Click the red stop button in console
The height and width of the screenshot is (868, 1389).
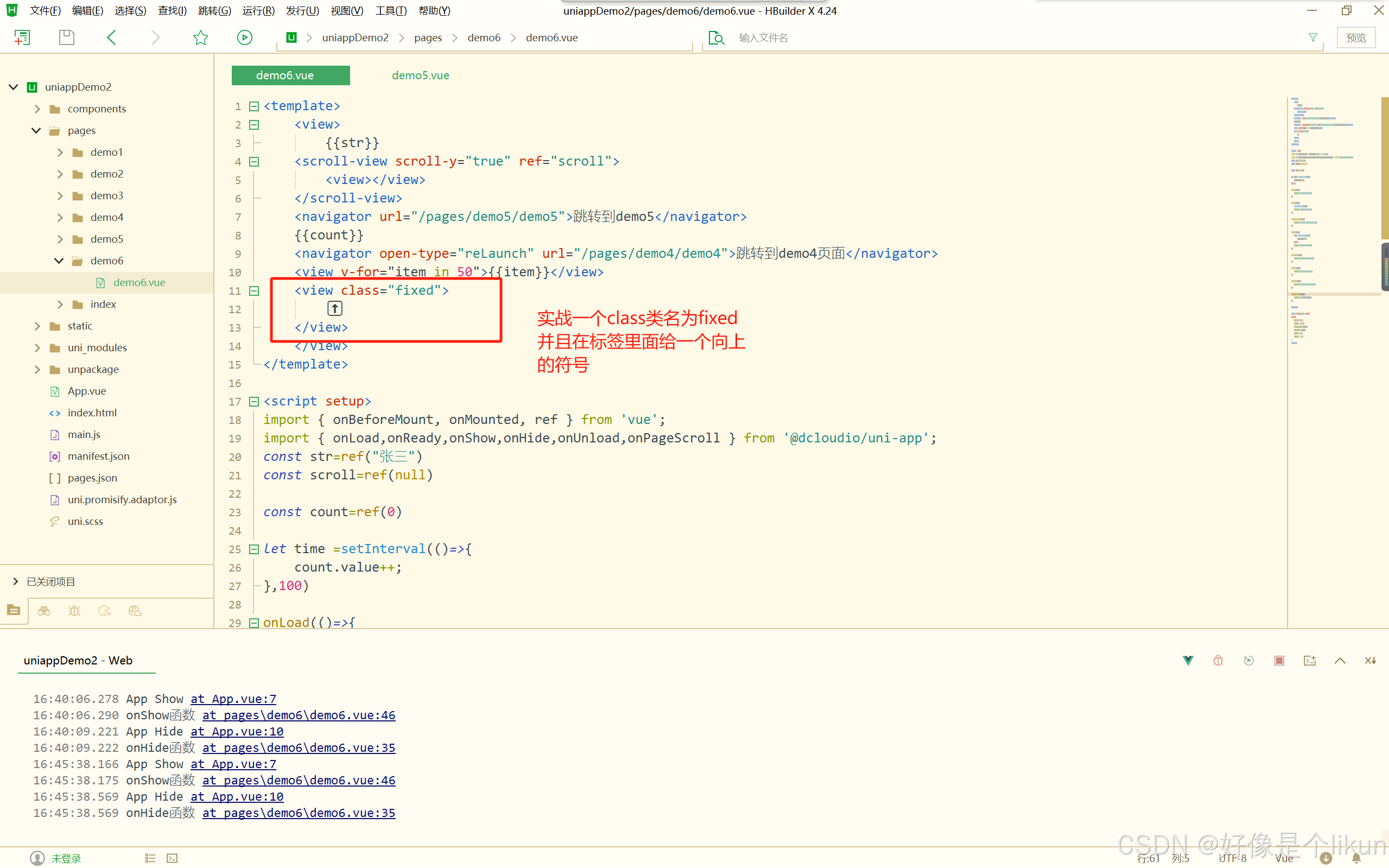click(x=1279, y=661)
